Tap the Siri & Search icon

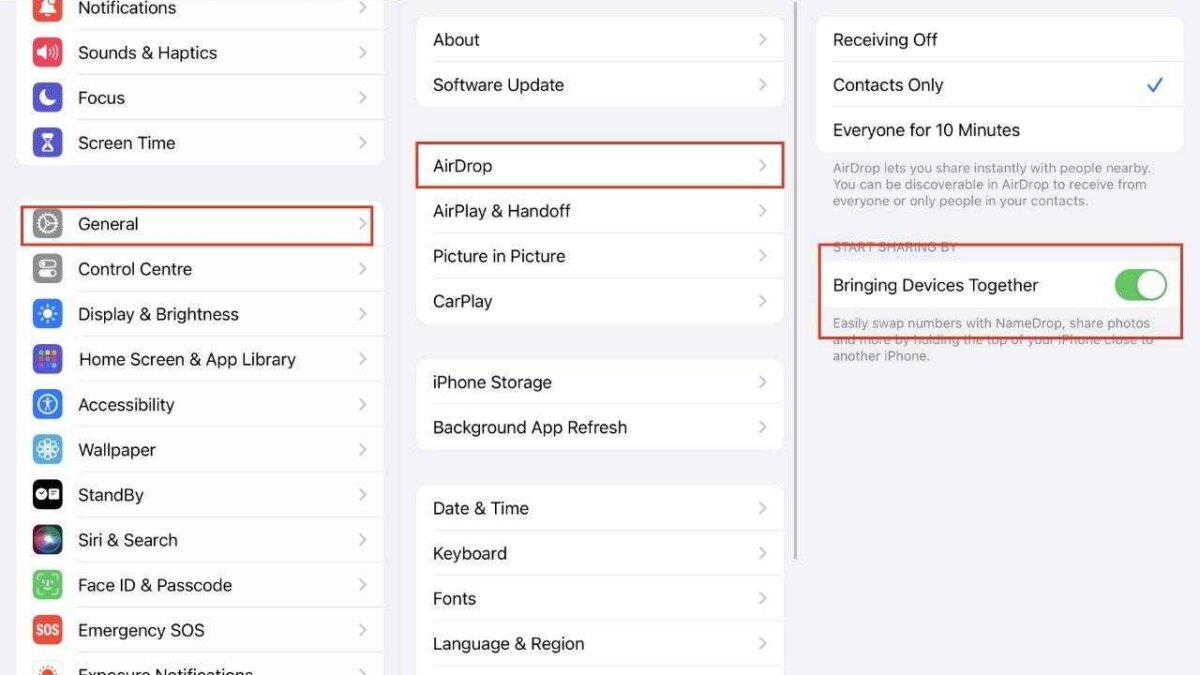47,540
